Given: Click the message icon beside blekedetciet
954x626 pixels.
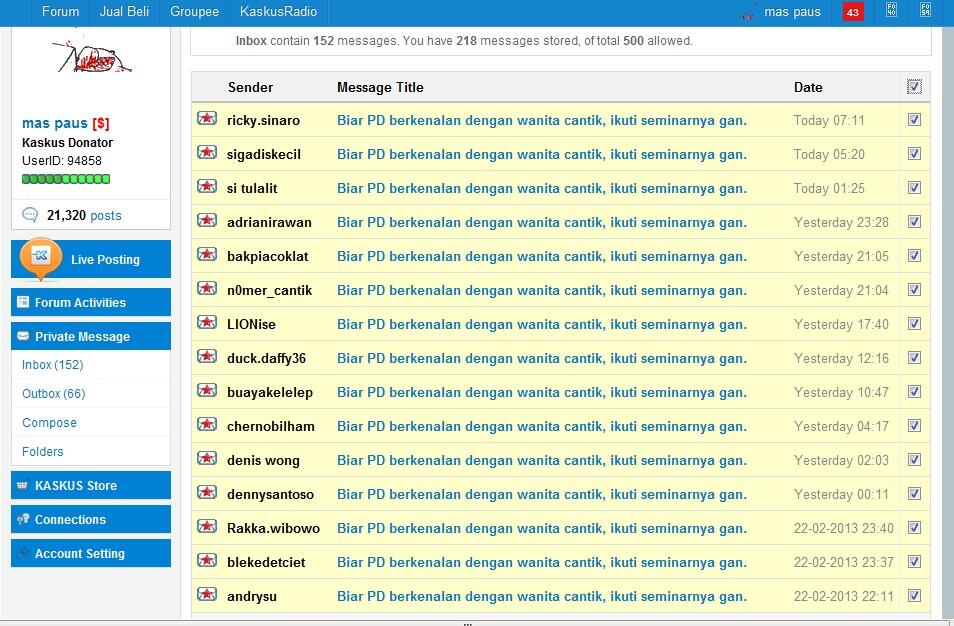Looking at the screenshot, I should coord(207,560).
